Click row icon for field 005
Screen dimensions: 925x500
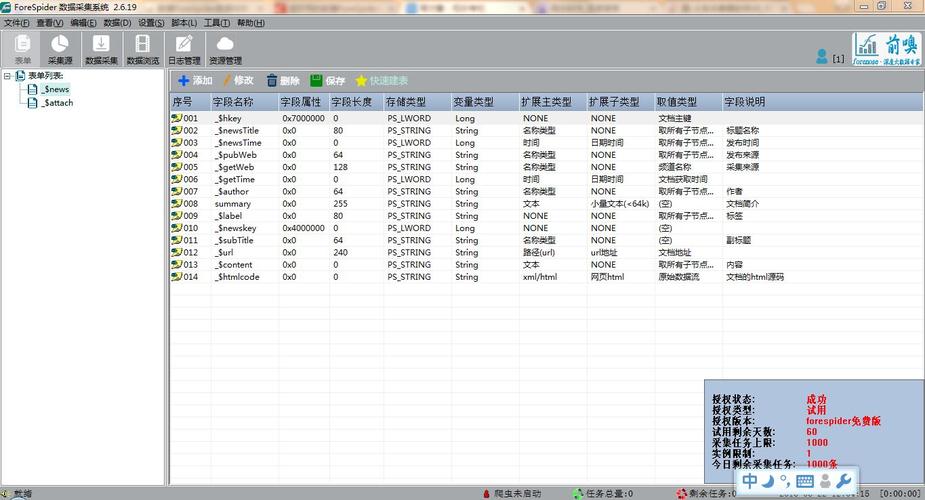click(x=176, y=167)
